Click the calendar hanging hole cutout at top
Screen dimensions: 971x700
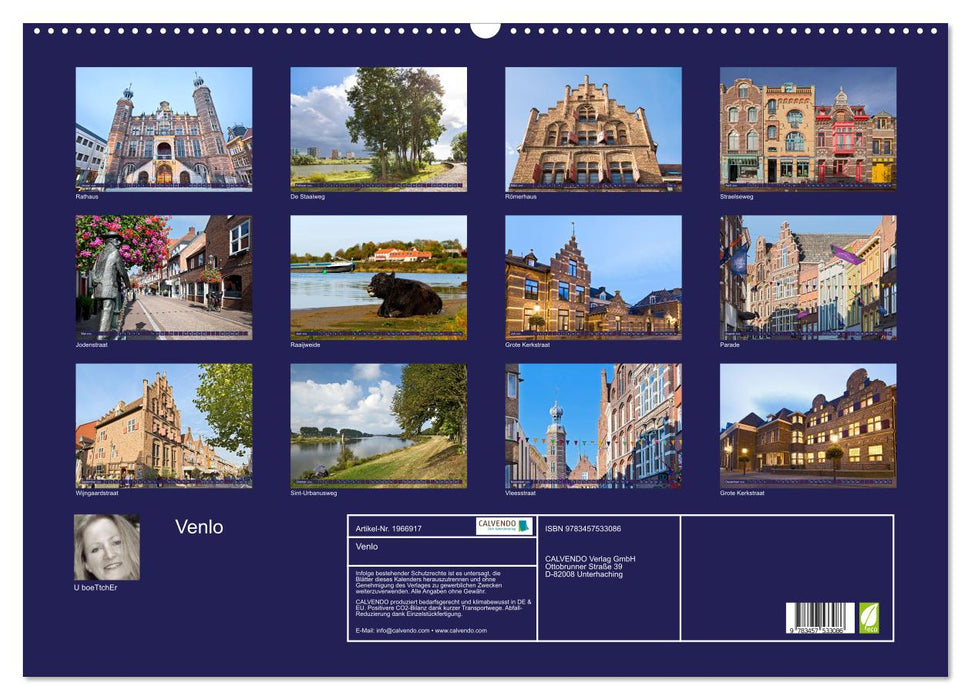click(x=485, y=29)
